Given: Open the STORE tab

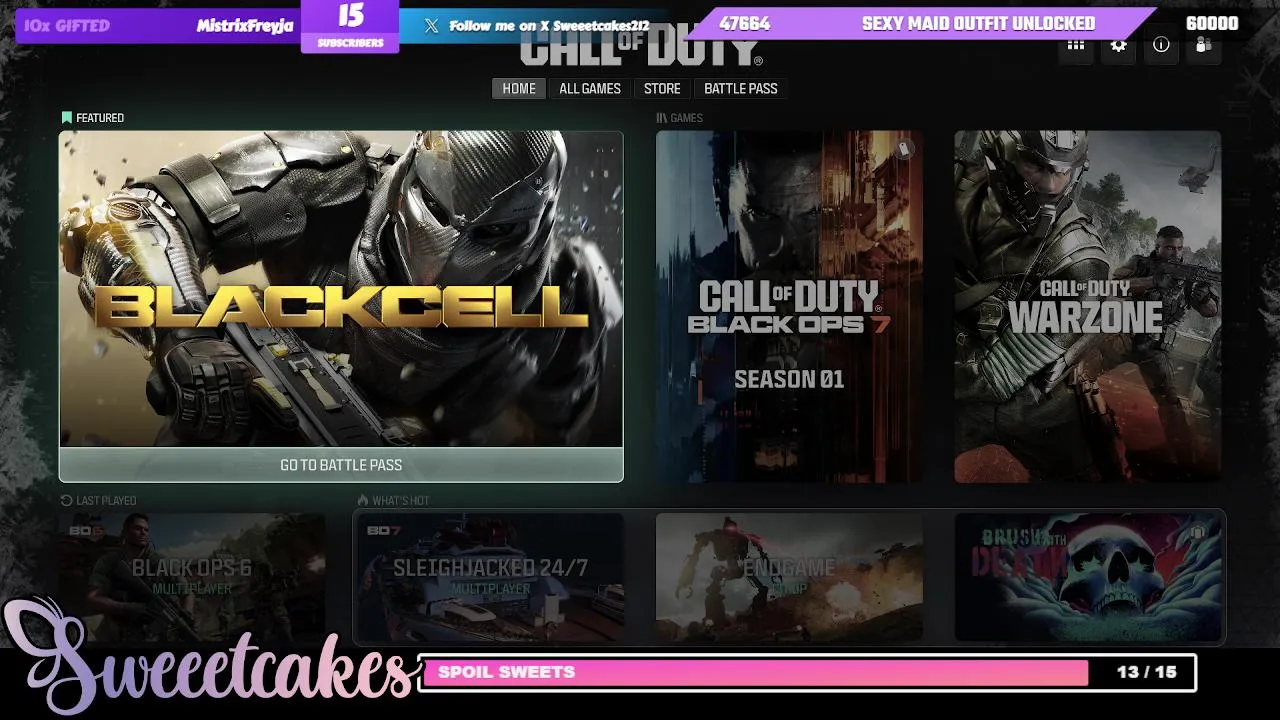Looking at the screenshot, I should pos(662,89).
